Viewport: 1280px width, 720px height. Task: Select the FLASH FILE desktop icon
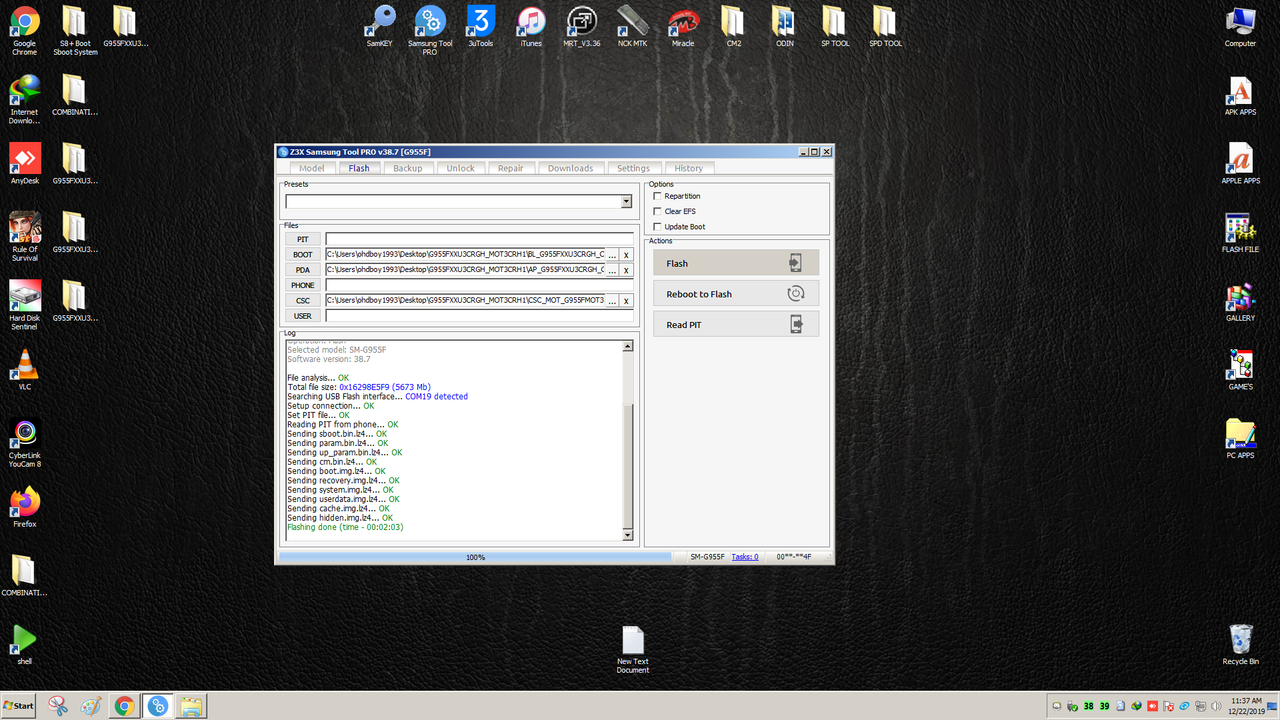(x=1240, y=232)
